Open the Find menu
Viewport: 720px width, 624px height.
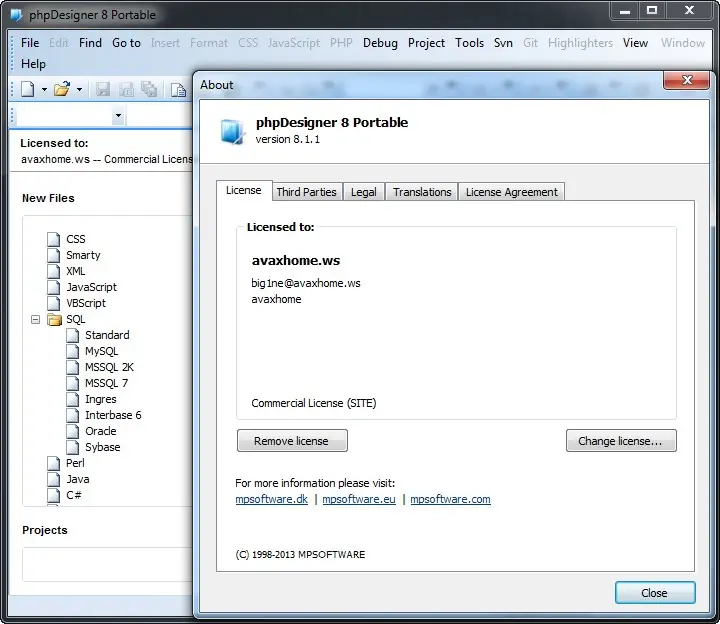[x=90, y=43]
